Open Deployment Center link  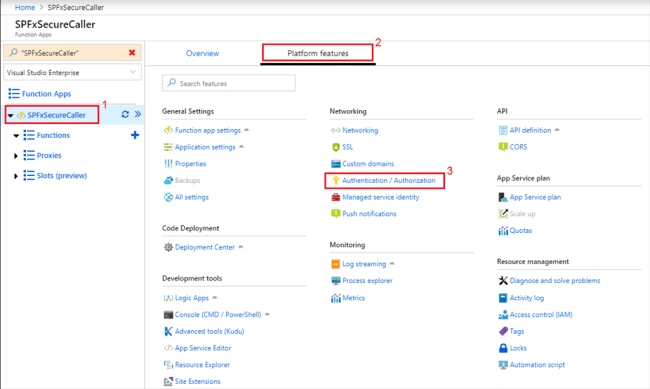tap(205, 247)
